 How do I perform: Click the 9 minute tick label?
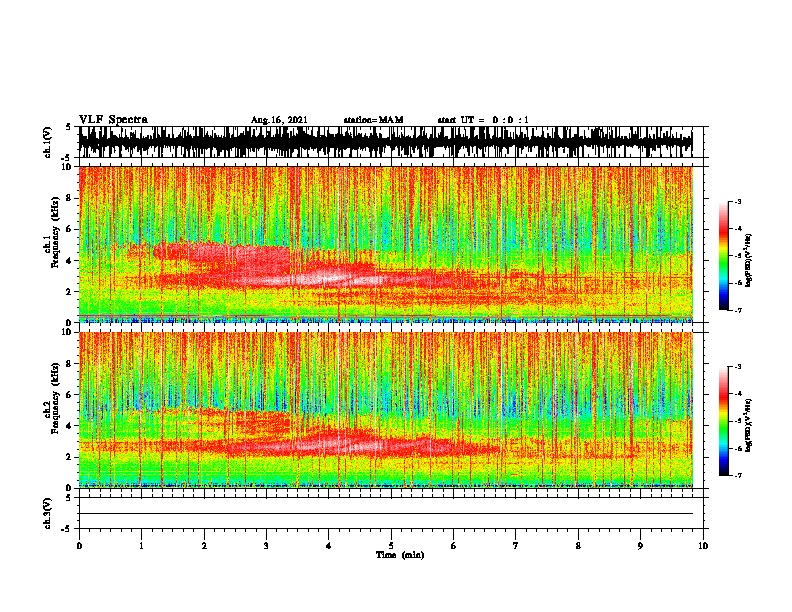tap(640, 546)
